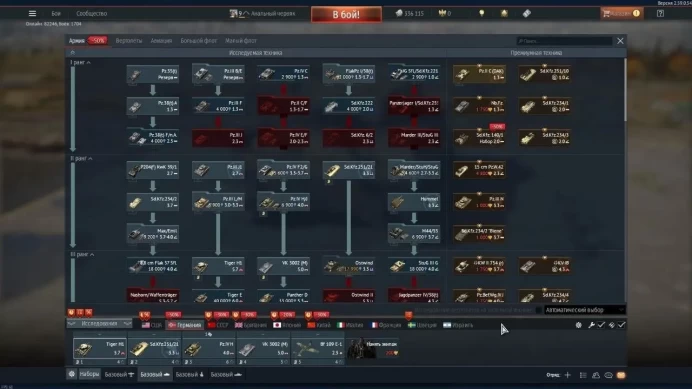This screenshot has width=692, height=389.
Task: Click Нанять экипаж recruit crew
Action: click(373, 348)
